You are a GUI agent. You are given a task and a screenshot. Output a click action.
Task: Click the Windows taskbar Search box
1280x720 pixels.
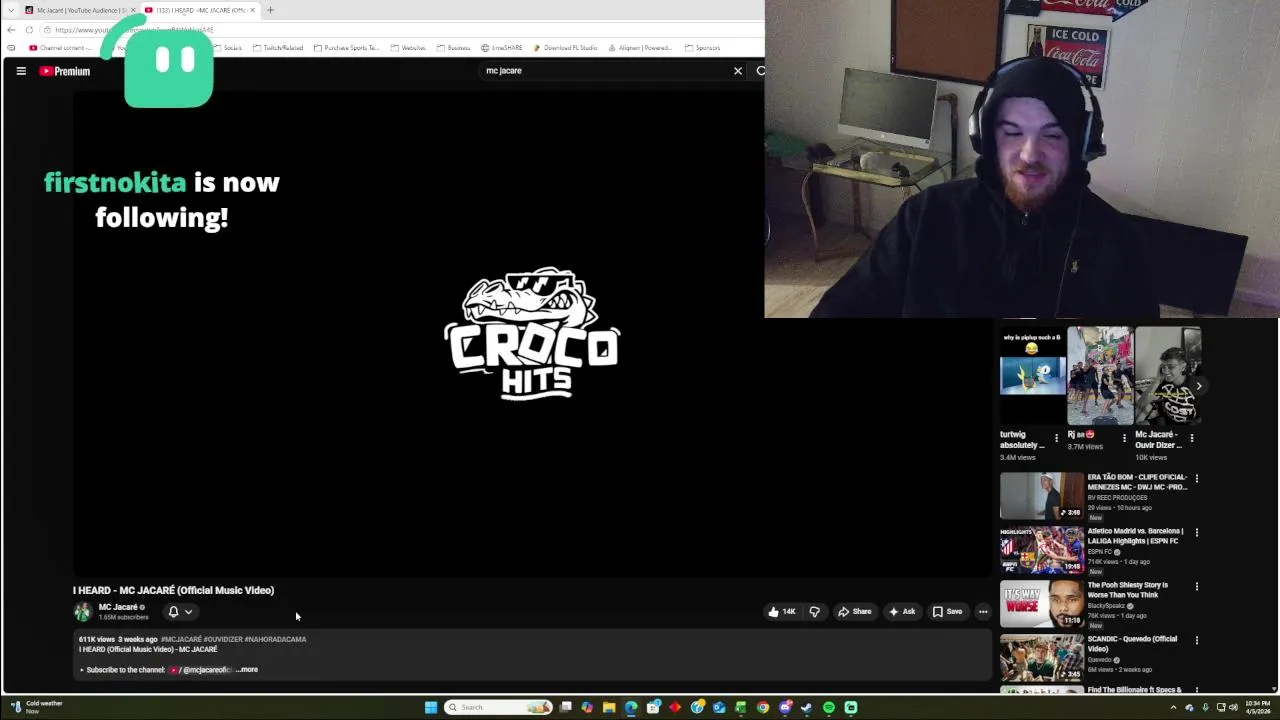pyautogui.click(x=498, y=707)
